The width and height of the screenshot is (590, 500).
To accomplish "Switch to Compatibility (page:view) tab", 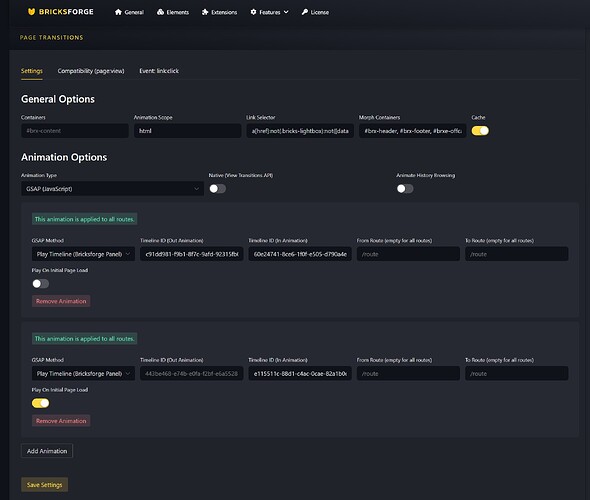I will [x=91, y=71].
